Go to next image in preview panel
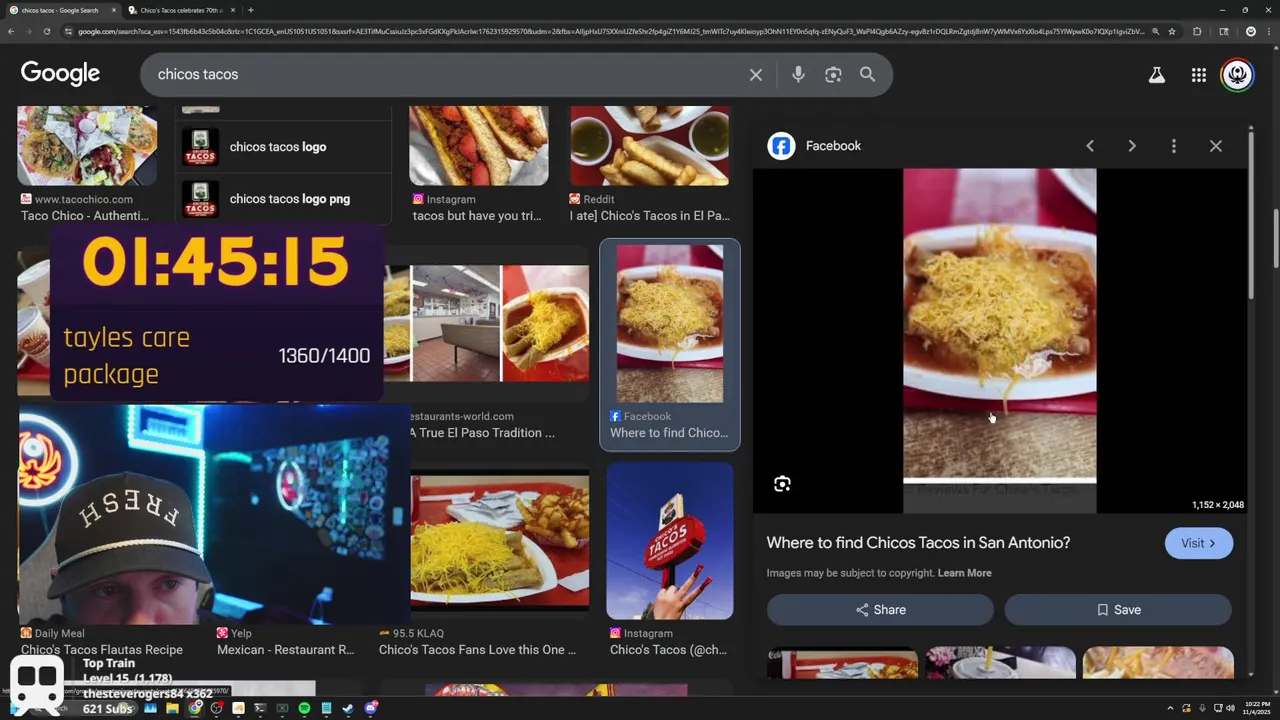The width and height of the screenshot is (1280, 720). point(1132,146)
